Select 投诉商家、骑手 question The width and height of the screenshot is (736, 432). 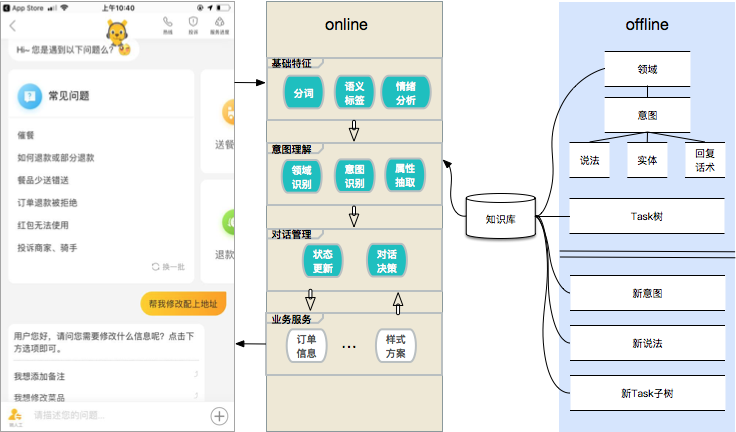click(x=47, y=248)
